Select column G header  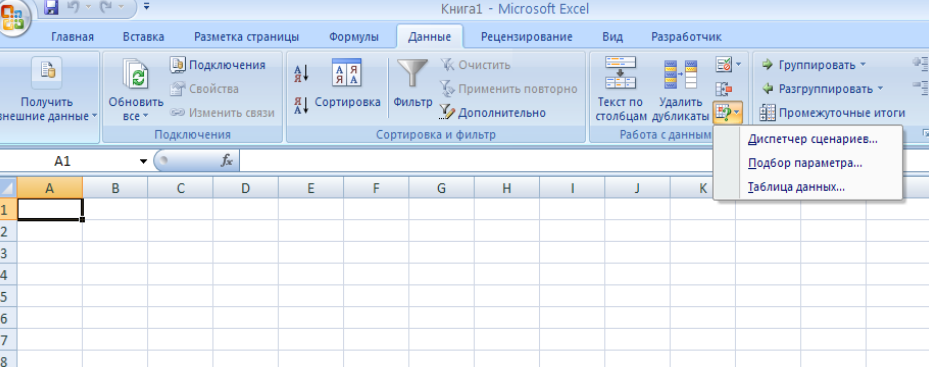441,189
